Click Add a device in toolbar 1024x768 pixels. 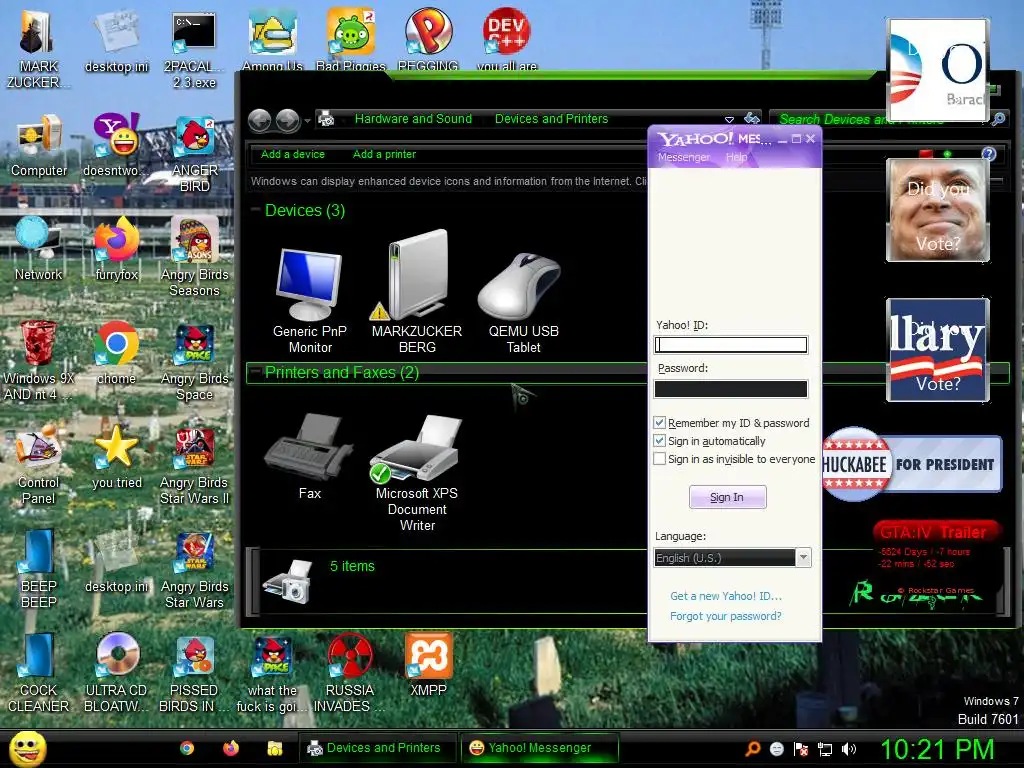click(x=293, y=154)
